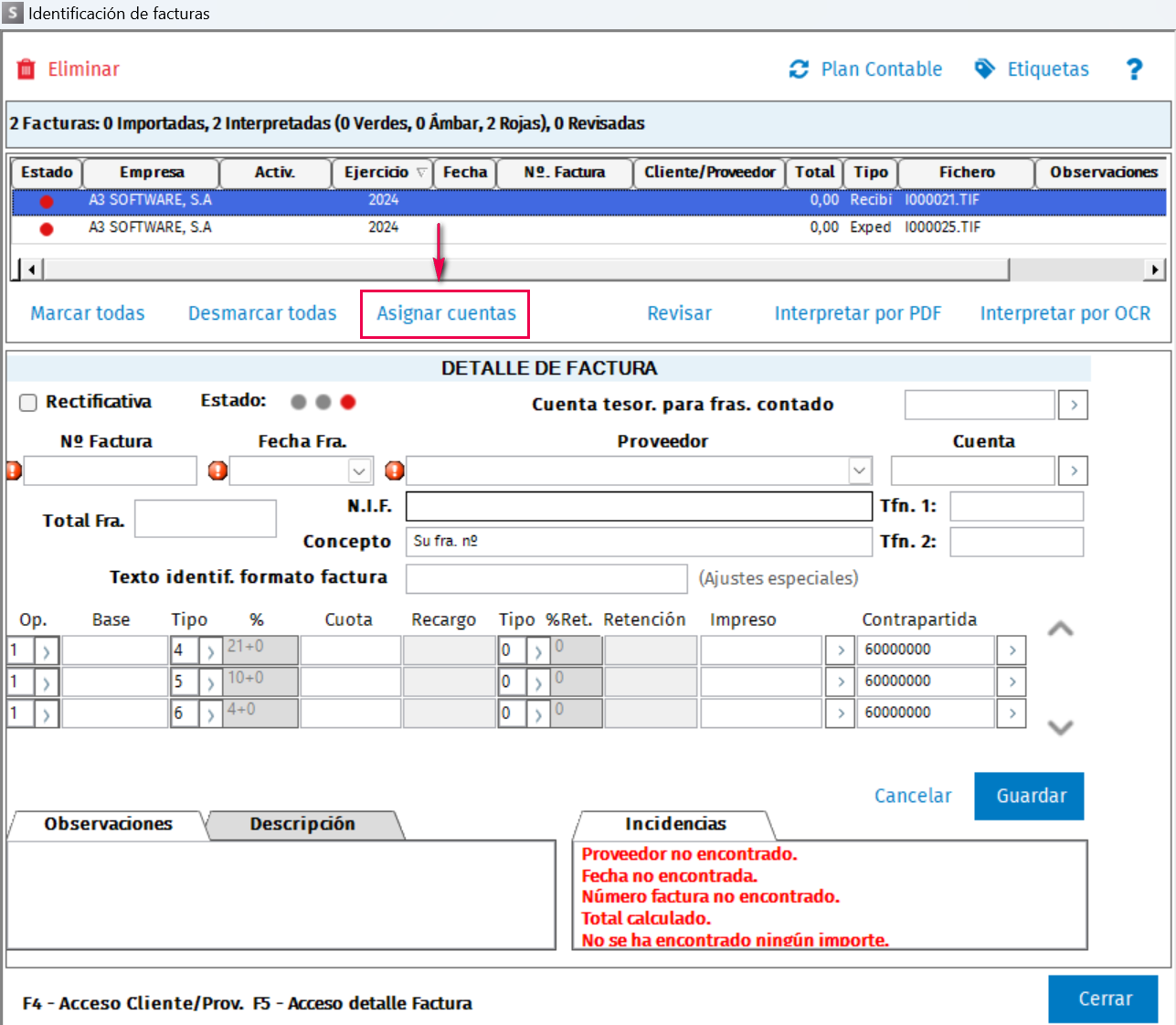Open Tipo lookup arrow on the 10+0 row
The height and width of the screenshot is (1025, 1176).
[x=210, y=682]
